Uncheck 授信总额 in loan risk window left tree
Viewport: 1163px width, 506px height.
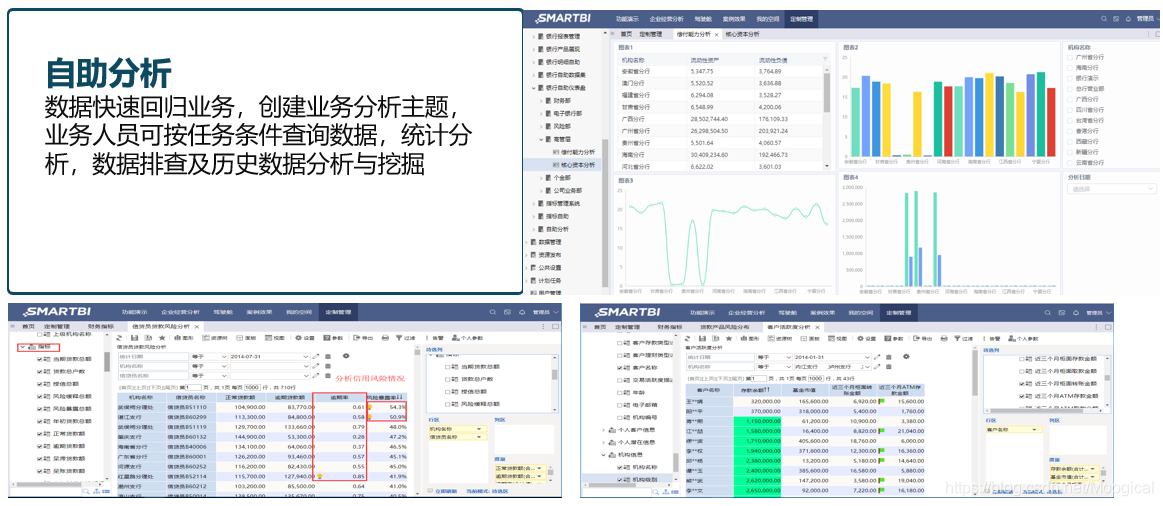(x=41, y=384)
